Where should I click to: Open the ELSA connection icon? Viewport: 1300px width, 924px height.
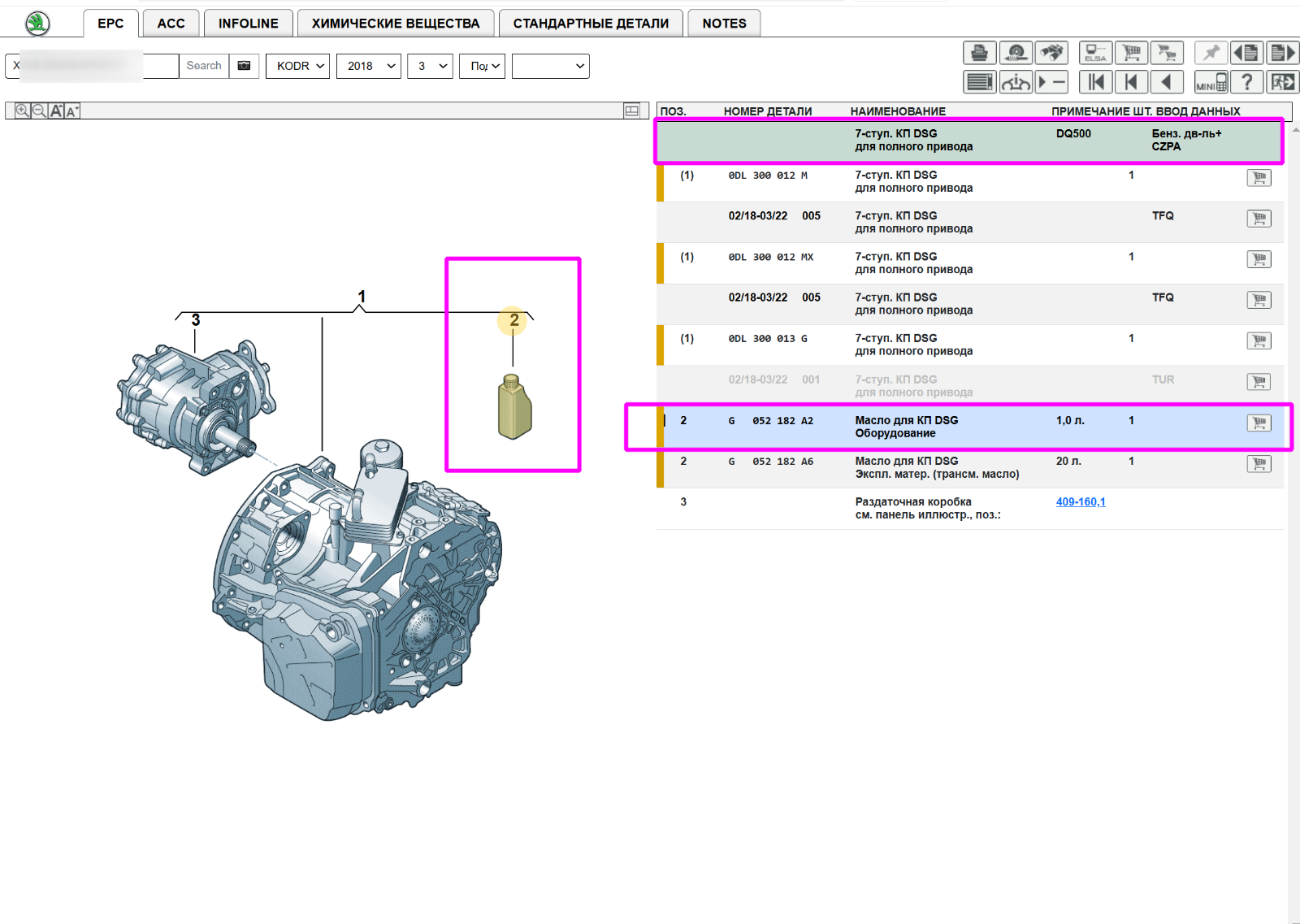1095,53
